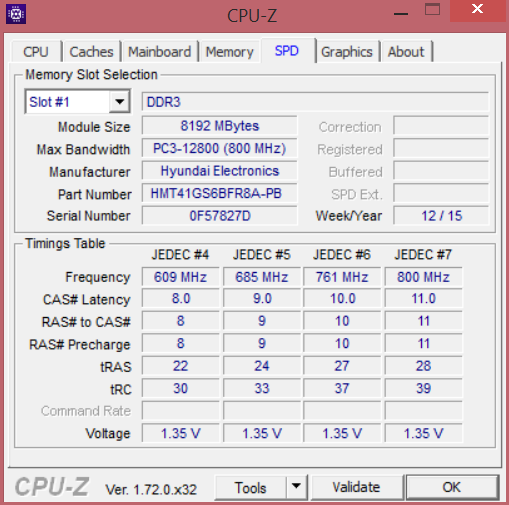The height and width of the screenshot is (505, 509).
Task: Open the Mainboard tab
Action: [160, 52]
